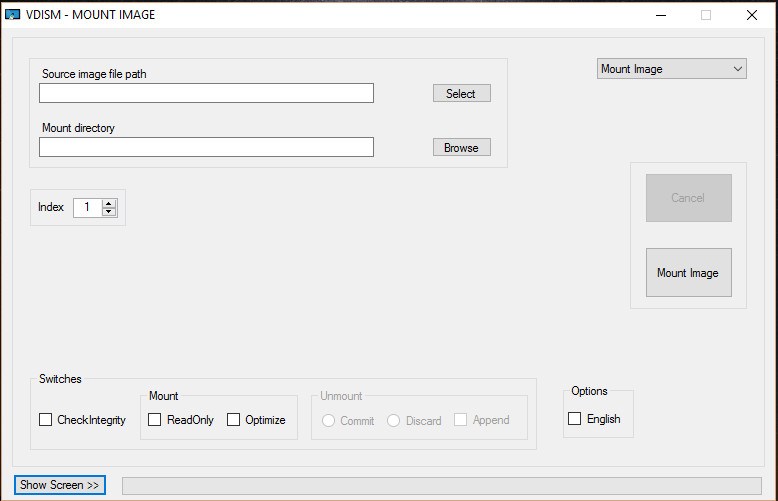Decrease the Index value with down arrow
Screen dimensions: 778x501
coord(109,212)
